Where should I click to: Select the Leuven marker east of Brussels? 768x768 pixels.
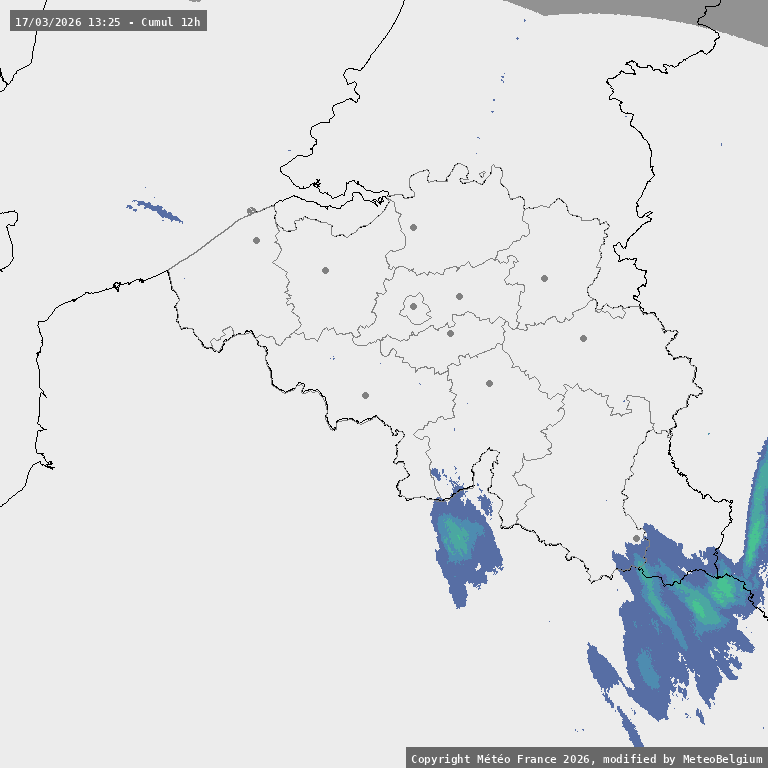point(459,296)
